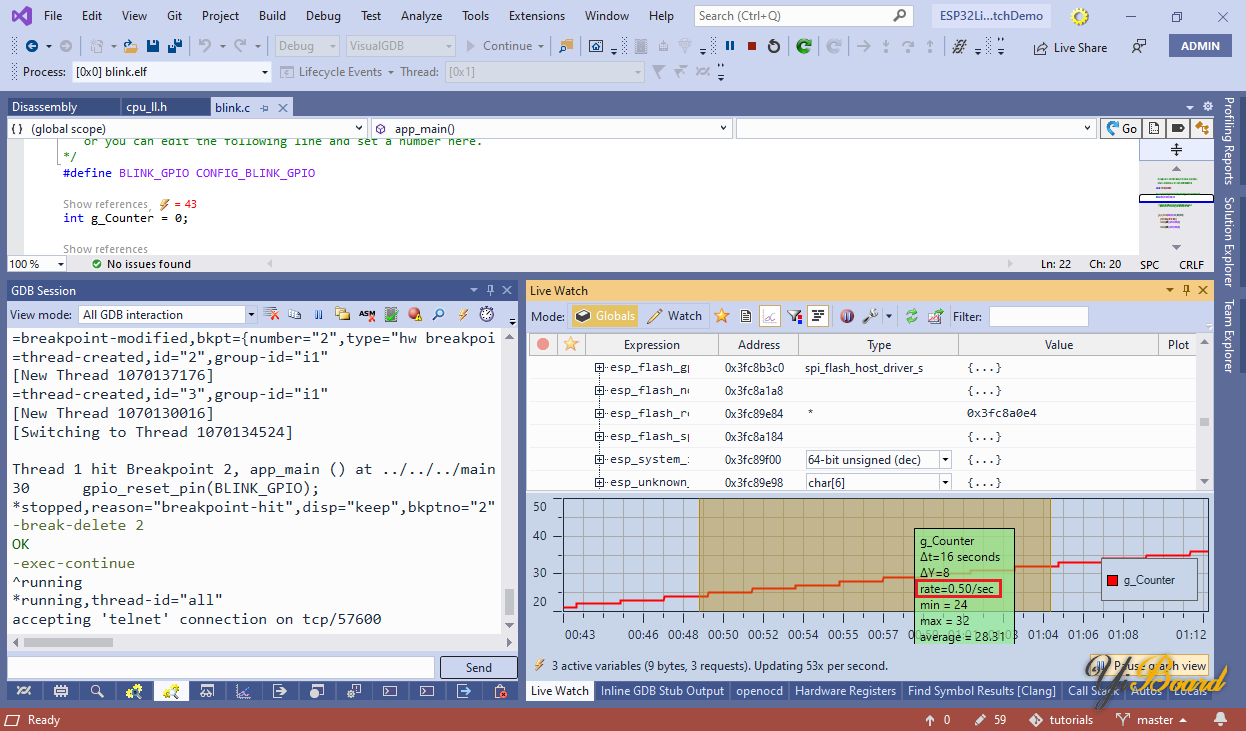The image size is (1246, 731).
Task: Toggle the graph plot view in Live Watch
Action: [770, 316]
